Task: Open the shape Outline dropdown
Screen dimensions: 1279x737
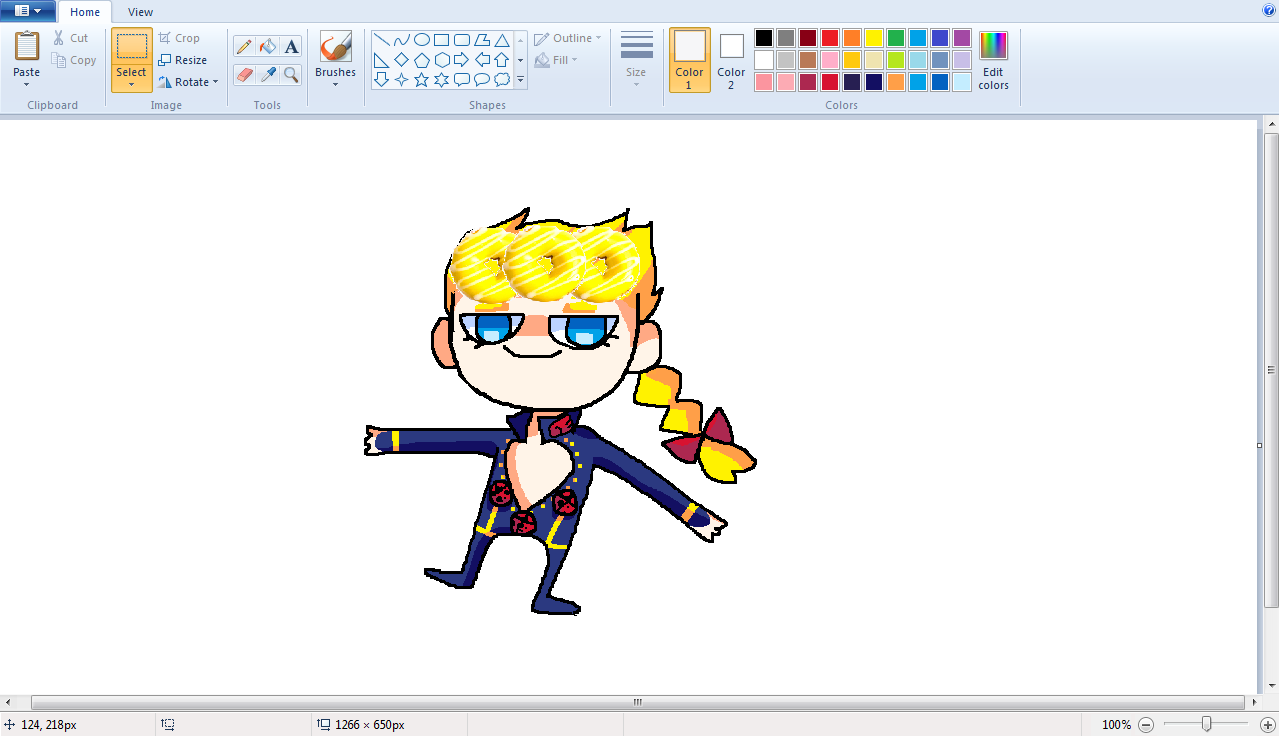Action: tap(568, 38)
